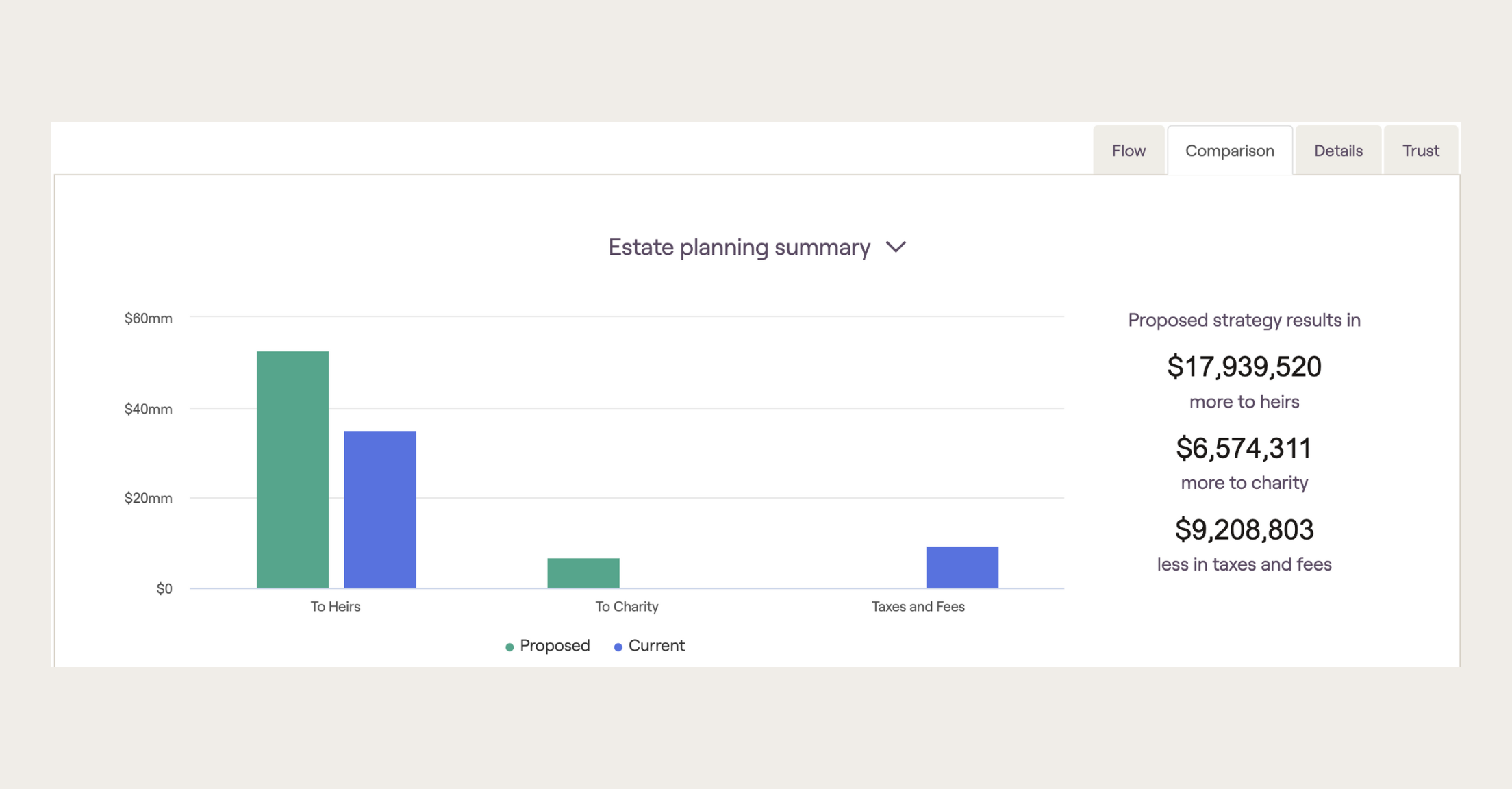Viewport: 1512px width, 789px height.
Task: Click the 'more to charity' caption
Action: [x=1244, y=484]
